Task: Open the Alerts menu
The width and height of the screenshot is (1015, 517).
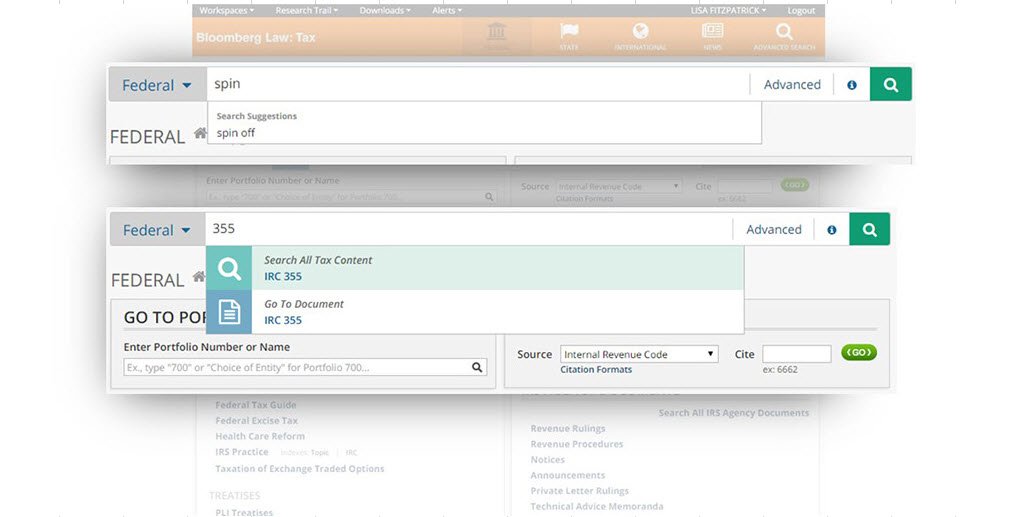Action: point(447,10)
